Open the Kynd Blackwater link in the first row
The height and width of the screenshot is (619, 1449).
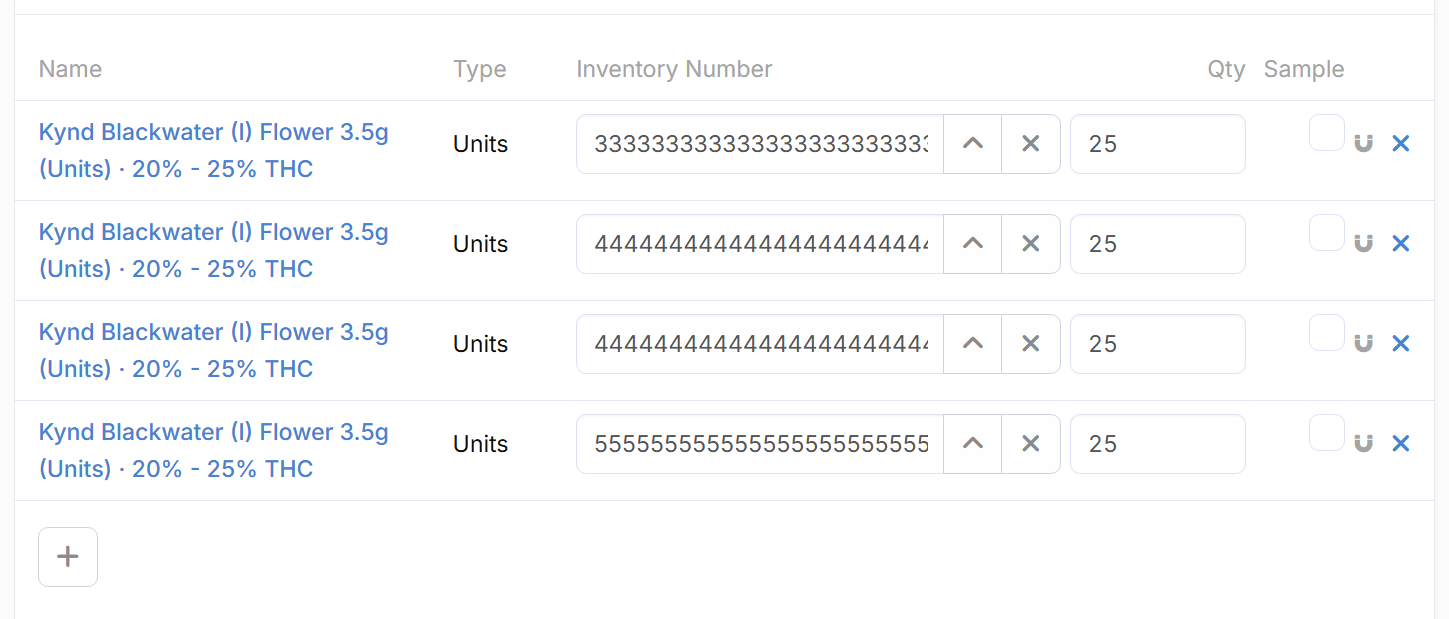coord(213,133)
